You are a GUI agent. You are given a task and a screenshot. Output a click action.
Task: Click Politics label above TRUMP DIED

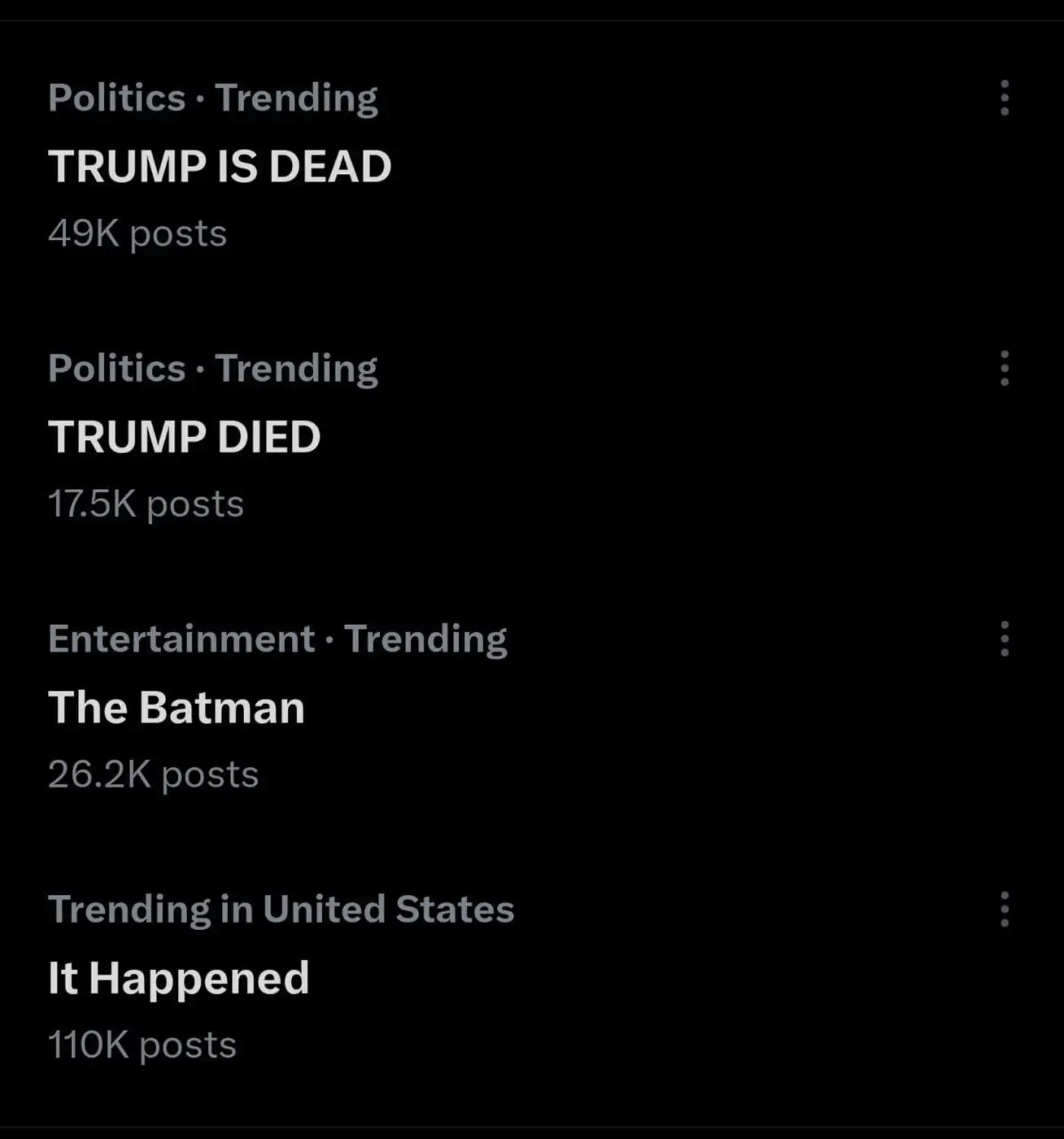point(116,369)
